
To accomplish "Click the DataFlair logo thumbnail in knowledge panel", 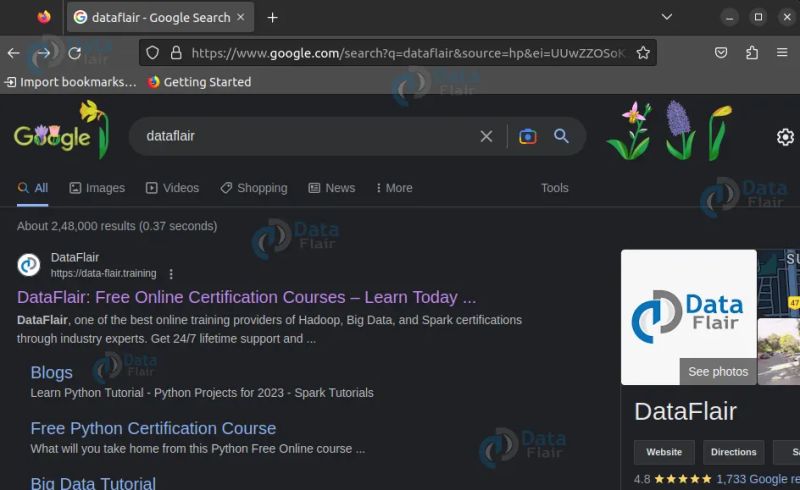I will [x=688, y=317].
